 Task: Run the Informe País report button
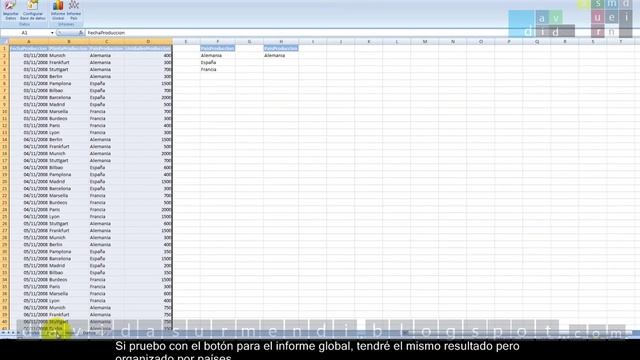tap(74, 10)
